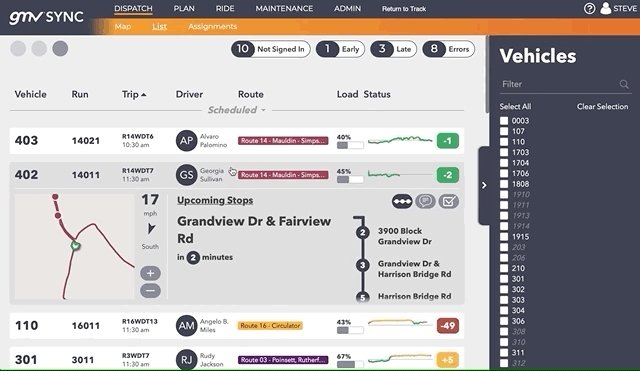640x371 pixels.
Task: Zoom in on the vehicle 402 map
Action: click(x=150, y=273)
